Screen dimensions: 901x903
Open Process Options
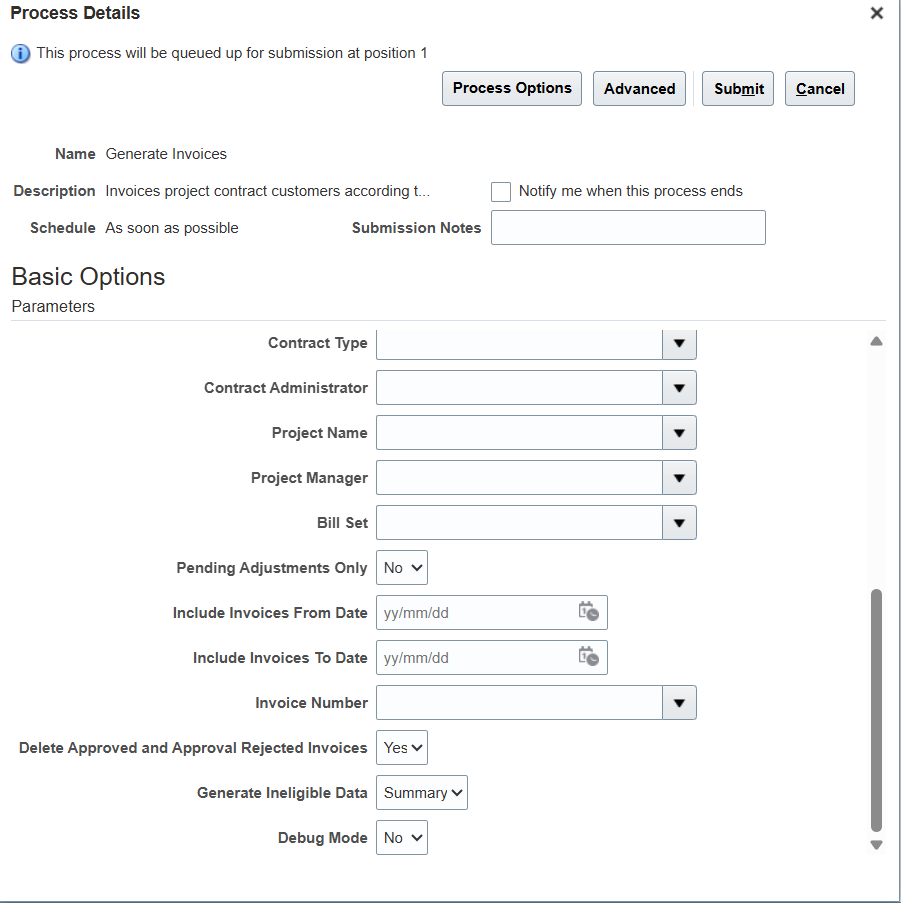click(512, 88)
